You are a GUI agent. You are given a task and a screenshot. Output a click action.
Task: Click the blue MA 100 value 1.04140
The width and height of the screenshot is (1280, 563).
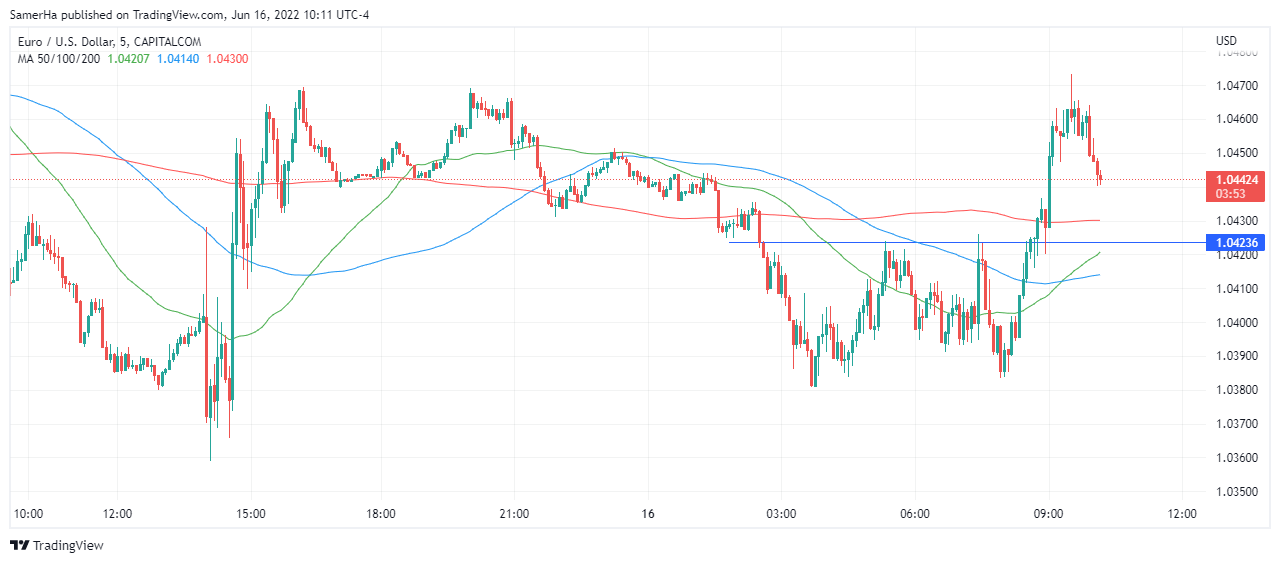(x=178, y=59)
